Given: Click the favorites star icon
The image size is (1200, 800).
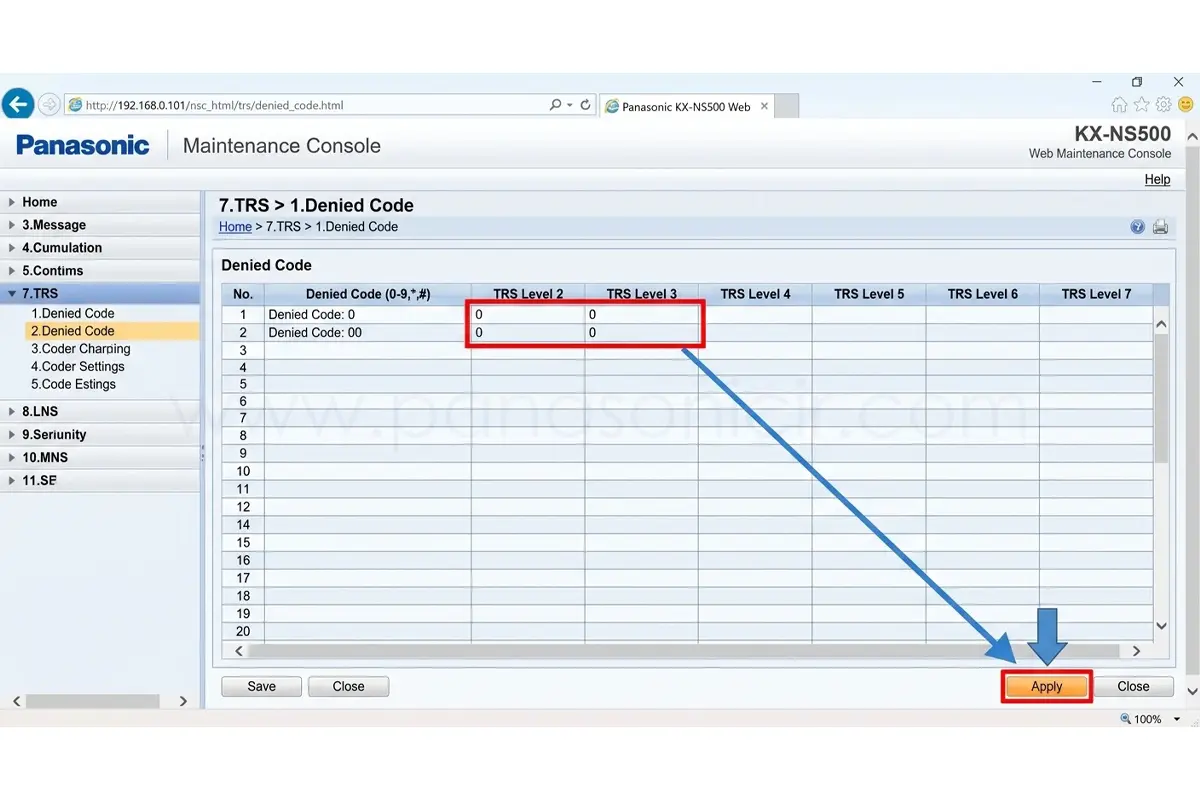Looking at the screenshot, I should coord(1141,105).
